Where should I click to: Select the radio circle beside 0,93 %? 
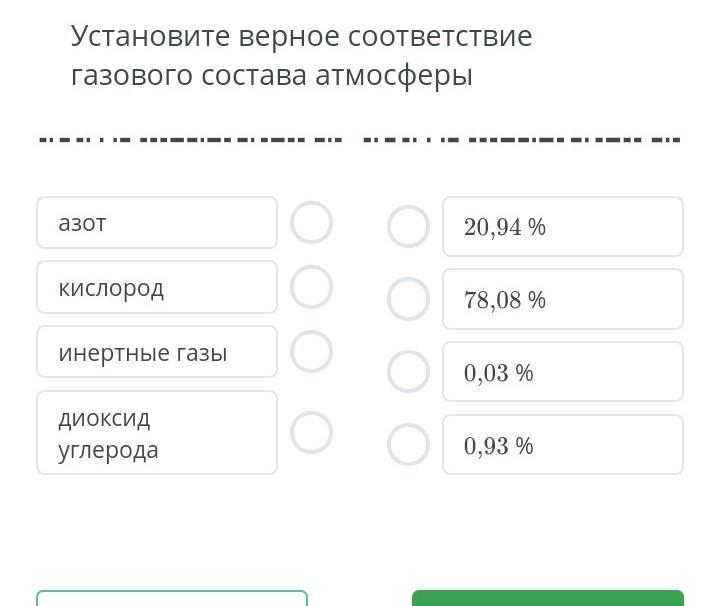[x=408, y=444]
